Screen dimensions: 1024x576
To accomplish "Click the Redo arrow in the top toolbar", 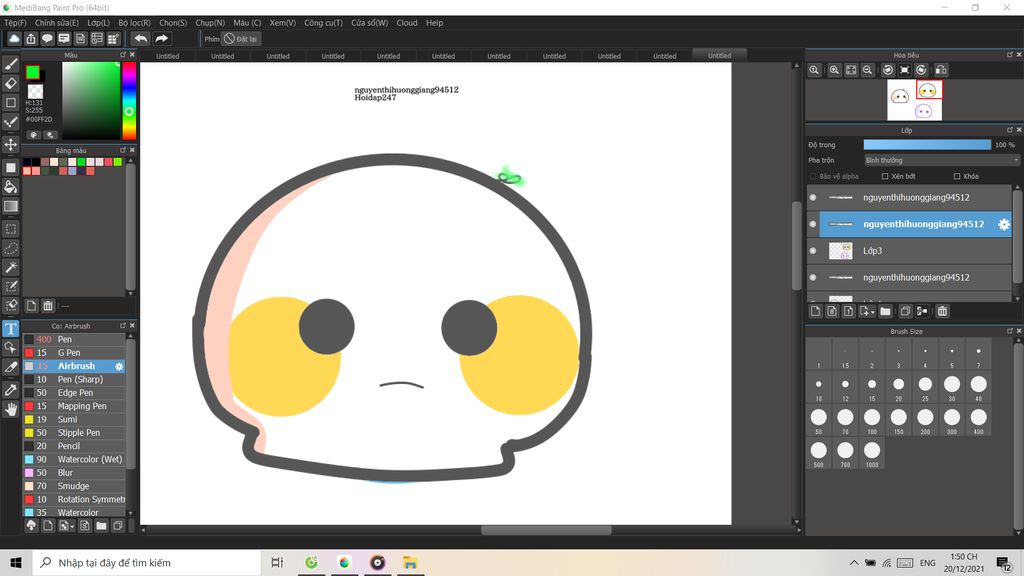I will tap(161, 39).
